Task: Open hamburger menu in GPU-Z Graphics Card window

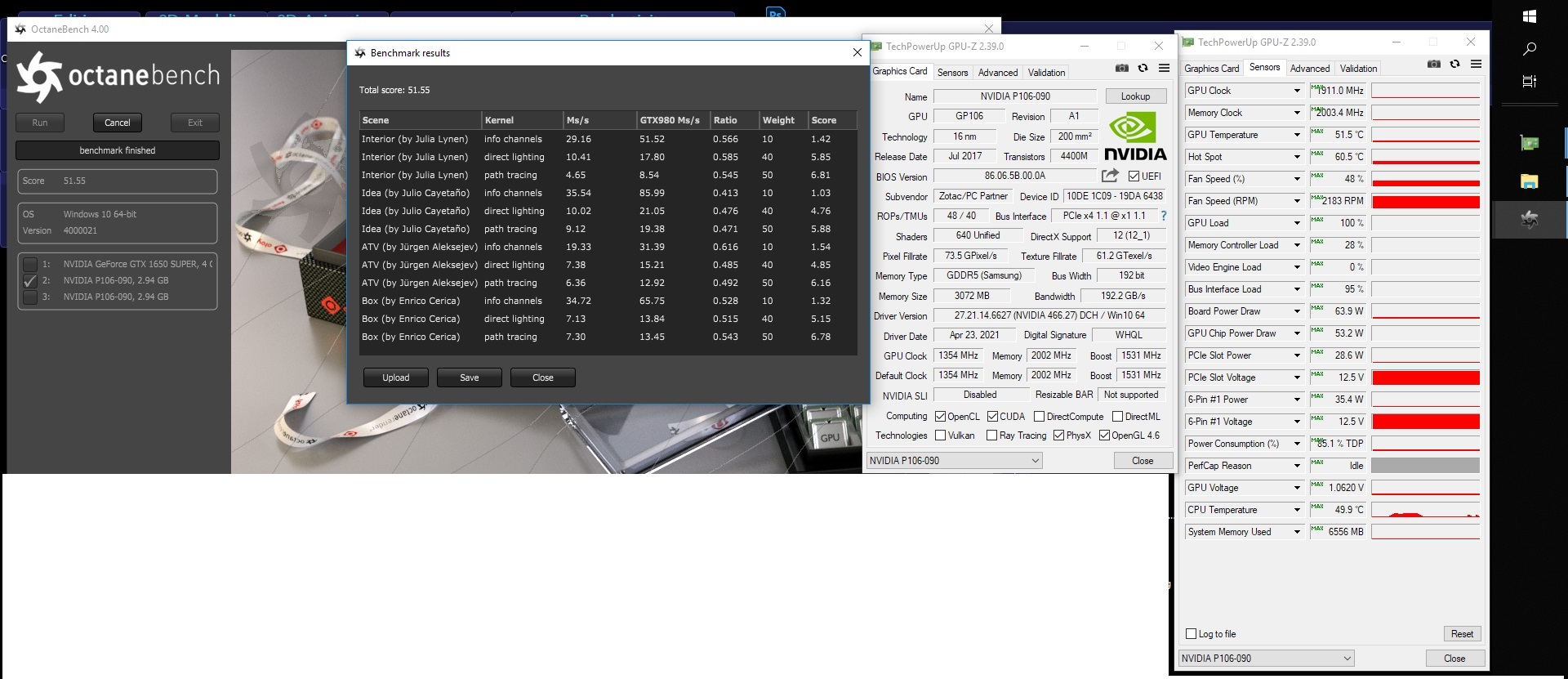Action: tap(1164, 68)
